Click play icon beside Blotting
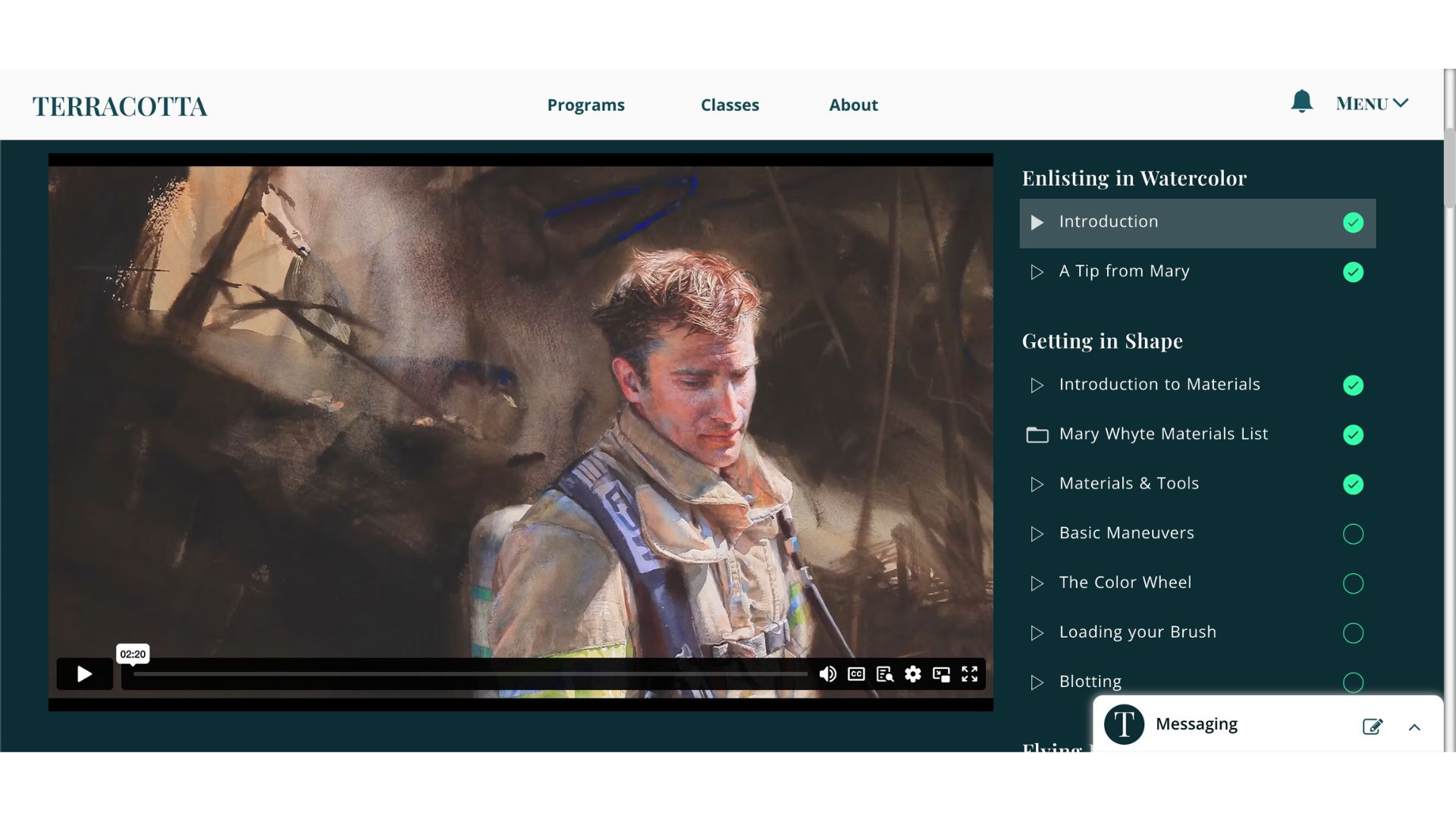Viewport: 1456px width, 819px height. [1037, 682]
